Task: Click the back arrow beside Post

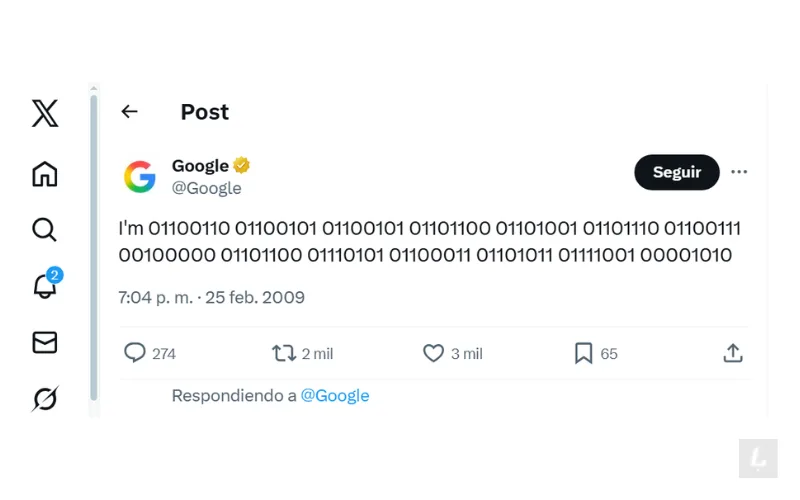Action: tap(129, 112)
